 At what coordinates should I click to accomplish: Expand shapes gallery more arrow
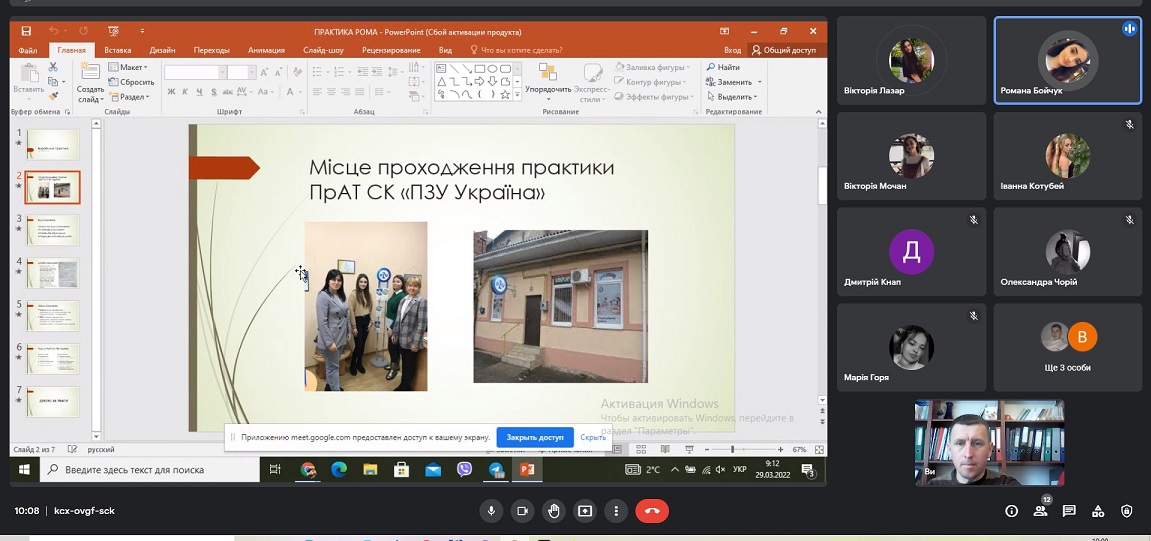[x=518, y=95]
